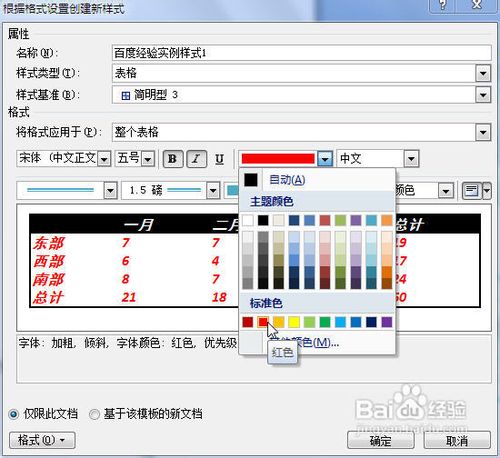Screen dimensions: 500x458
Task: Open the 将格式应用于 dropdown showing 整个表格
Action: (483, 133)
